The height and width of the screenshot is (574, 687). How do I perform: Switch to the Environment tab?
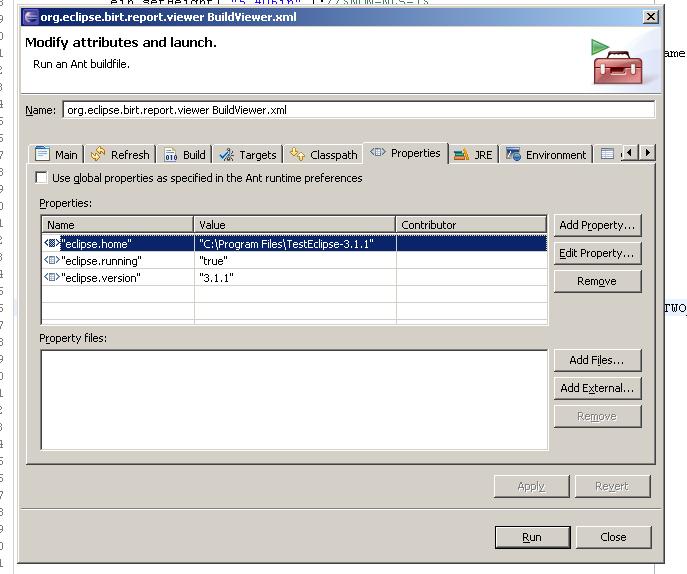[x=546, y=155]
